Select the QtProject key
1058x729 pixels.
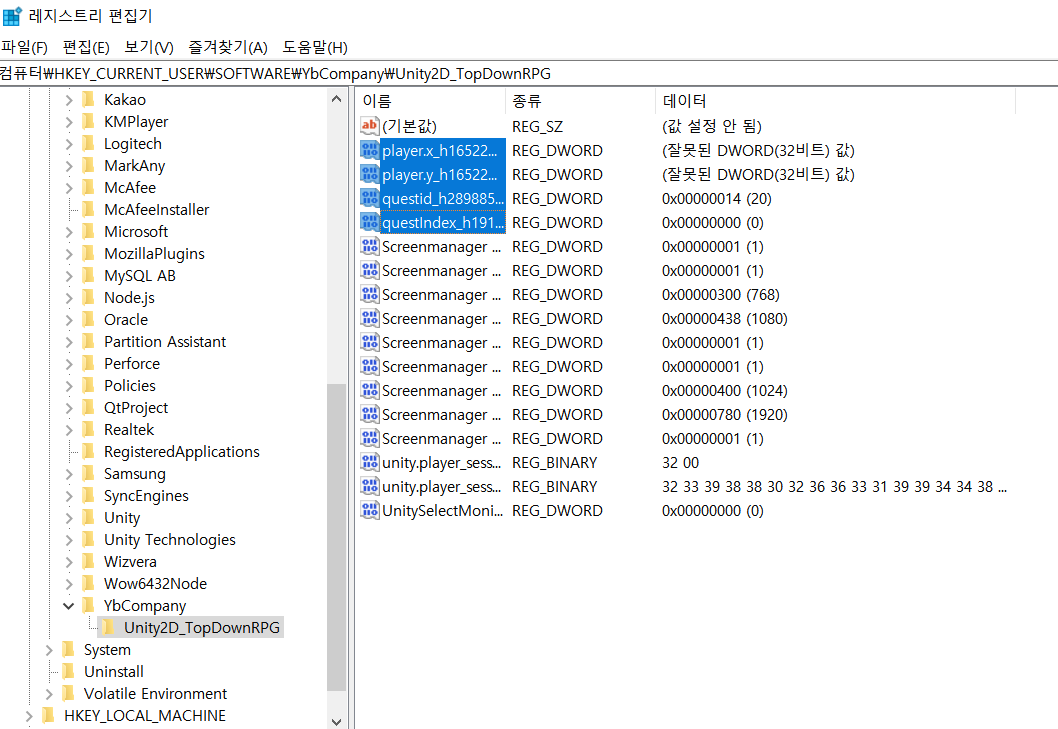(x=136, y=408)
